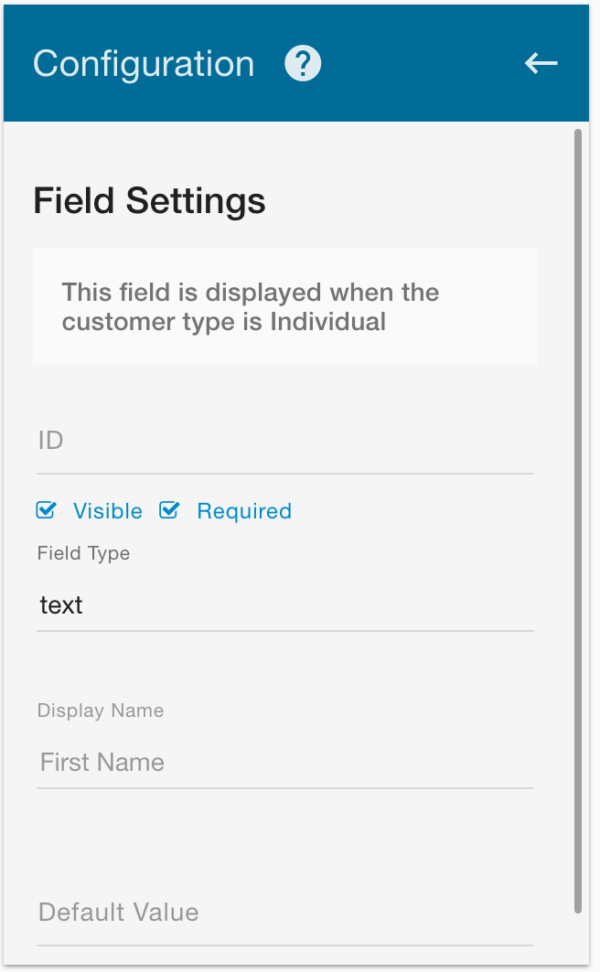Viewport: 600px width, 972px height.
Task: Toggle the Visible checkbox
Action: 46,510
